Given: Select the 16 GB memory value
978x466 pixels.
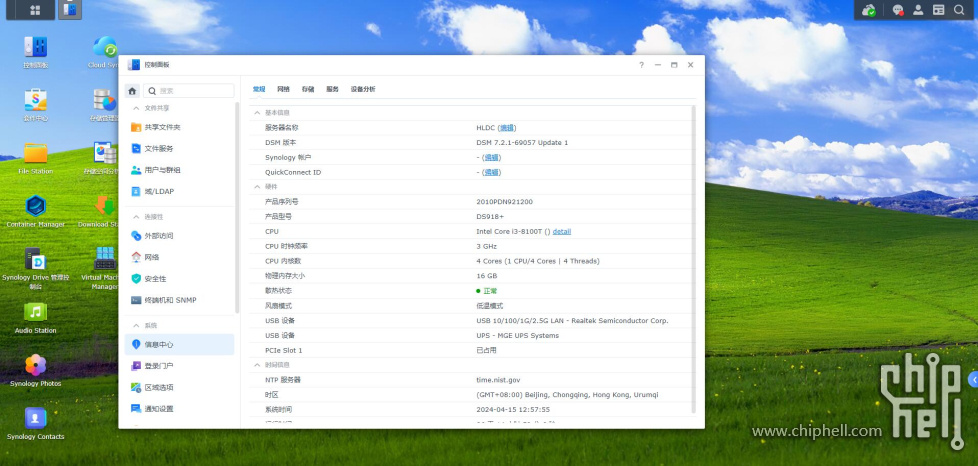Looking at the screenshot, I should [487, 276].
